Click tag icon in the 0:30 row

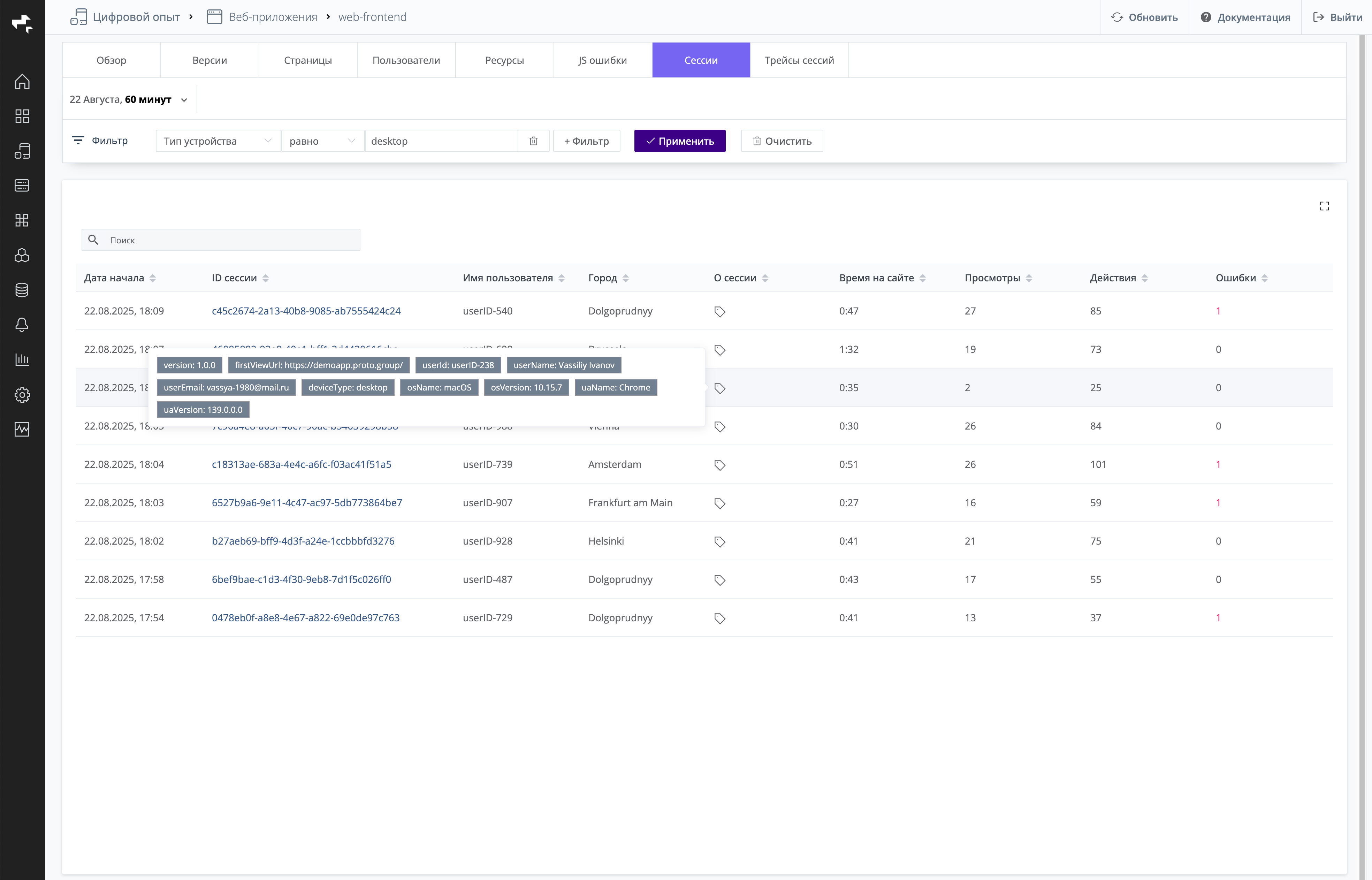[x=720, y=427]
